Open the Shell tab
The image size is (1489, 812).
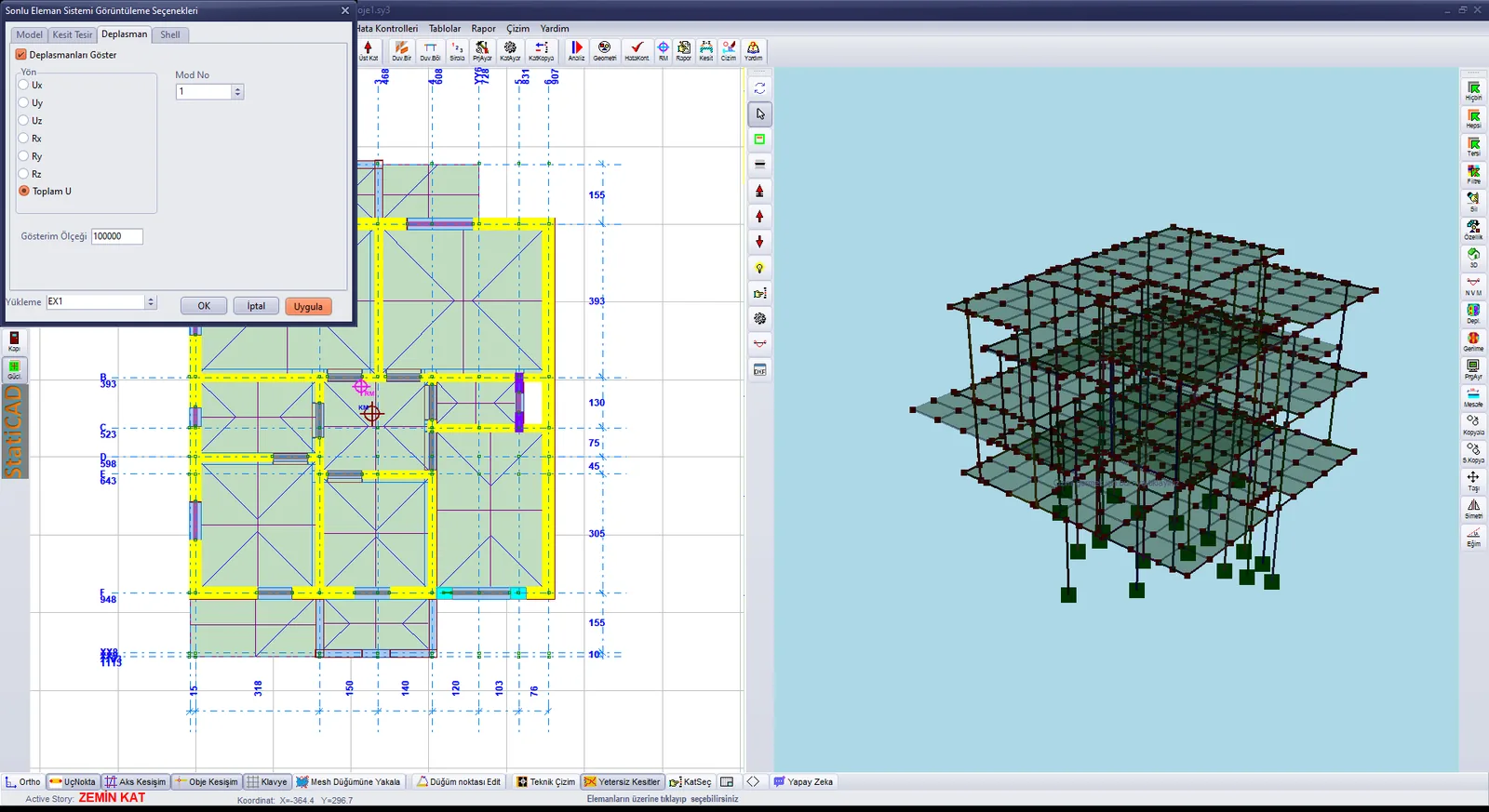170,34
